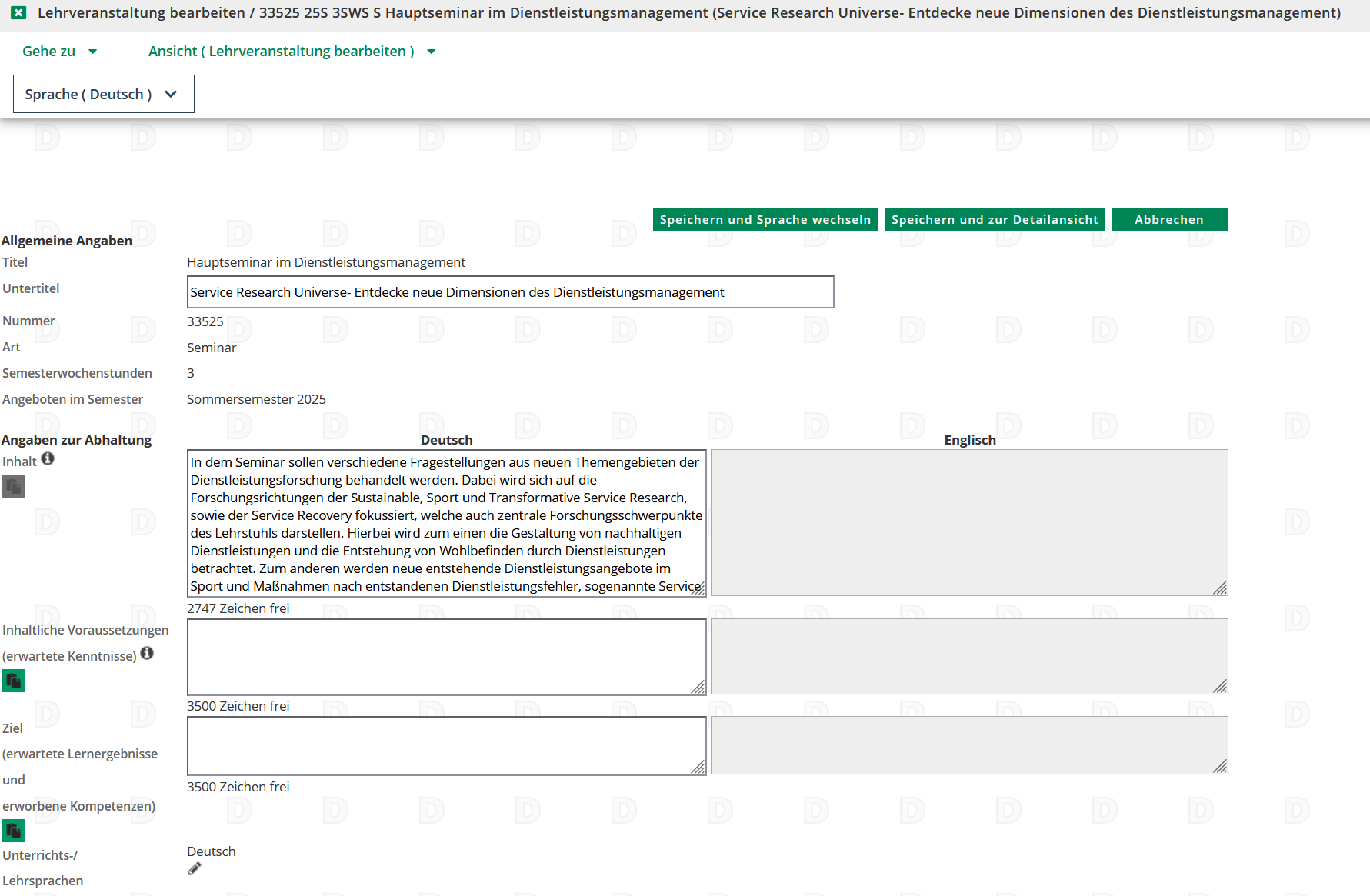The width and height of the screenshot is (1370, 896).
Task: Click into the German Inhalt textarea
Action: [446, 523]
